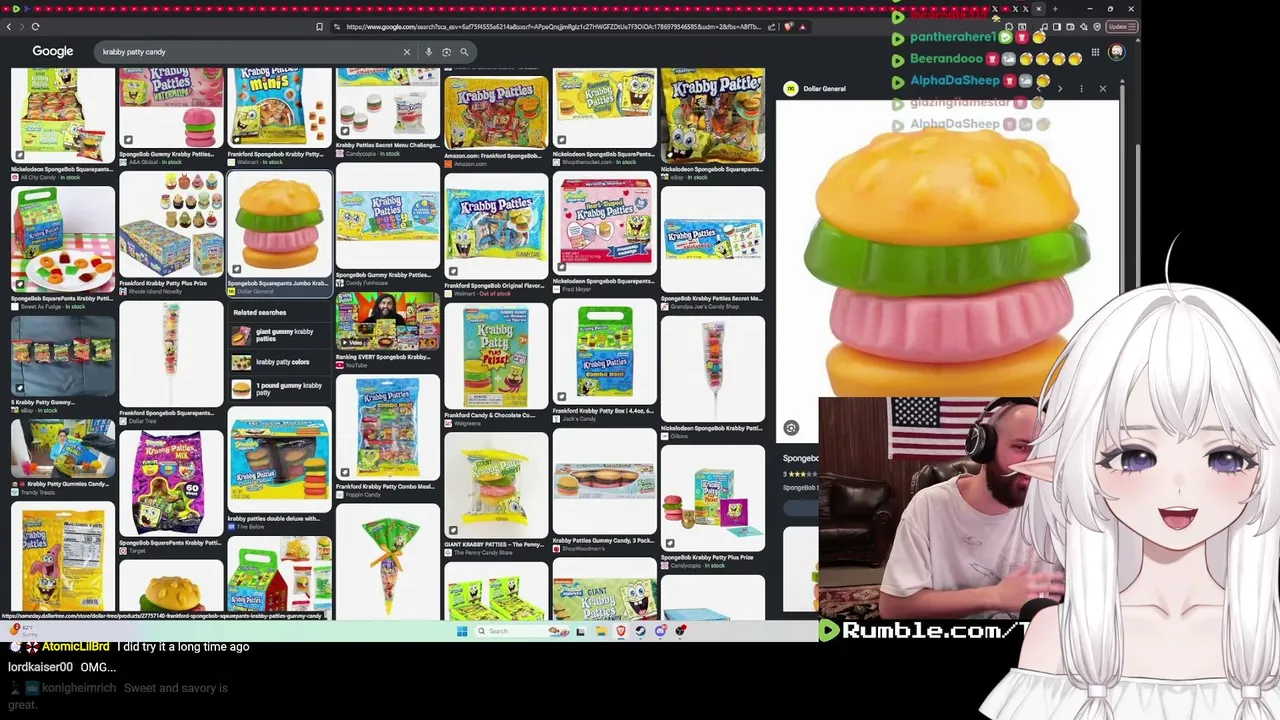Open Task View on the taskbar
This screenshot has width=1280, height=720.
click(x=580, y=631)
